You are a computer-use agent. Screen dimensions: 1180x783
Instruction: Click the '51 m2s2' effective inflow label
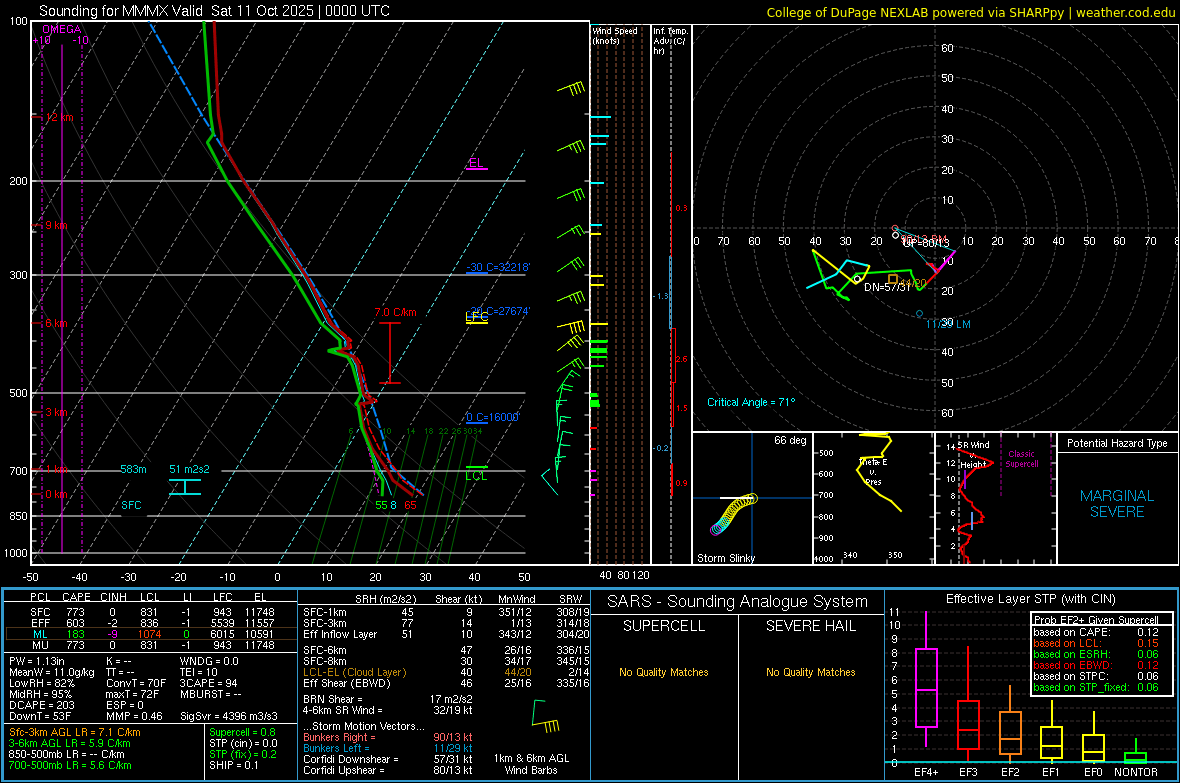[189, 469]
